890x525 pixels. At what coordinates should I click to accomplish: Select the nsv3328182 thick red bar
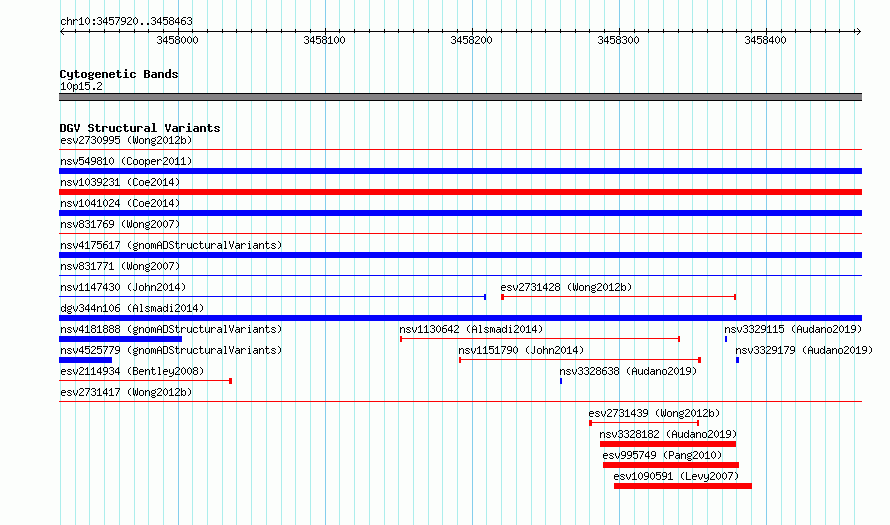[668, 444]
